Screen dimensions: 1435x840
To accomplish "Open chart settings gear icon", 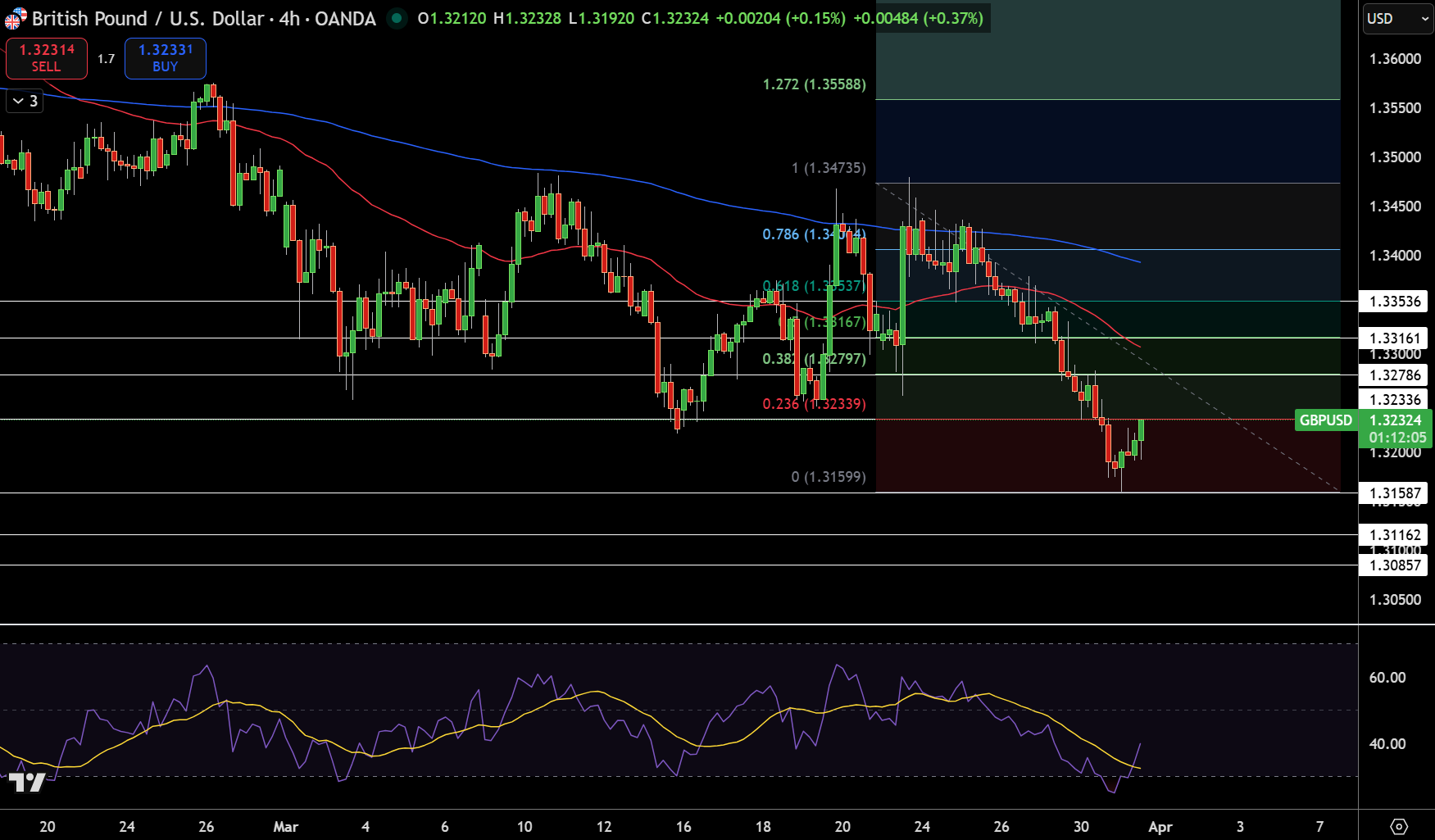I will 1399,826.
